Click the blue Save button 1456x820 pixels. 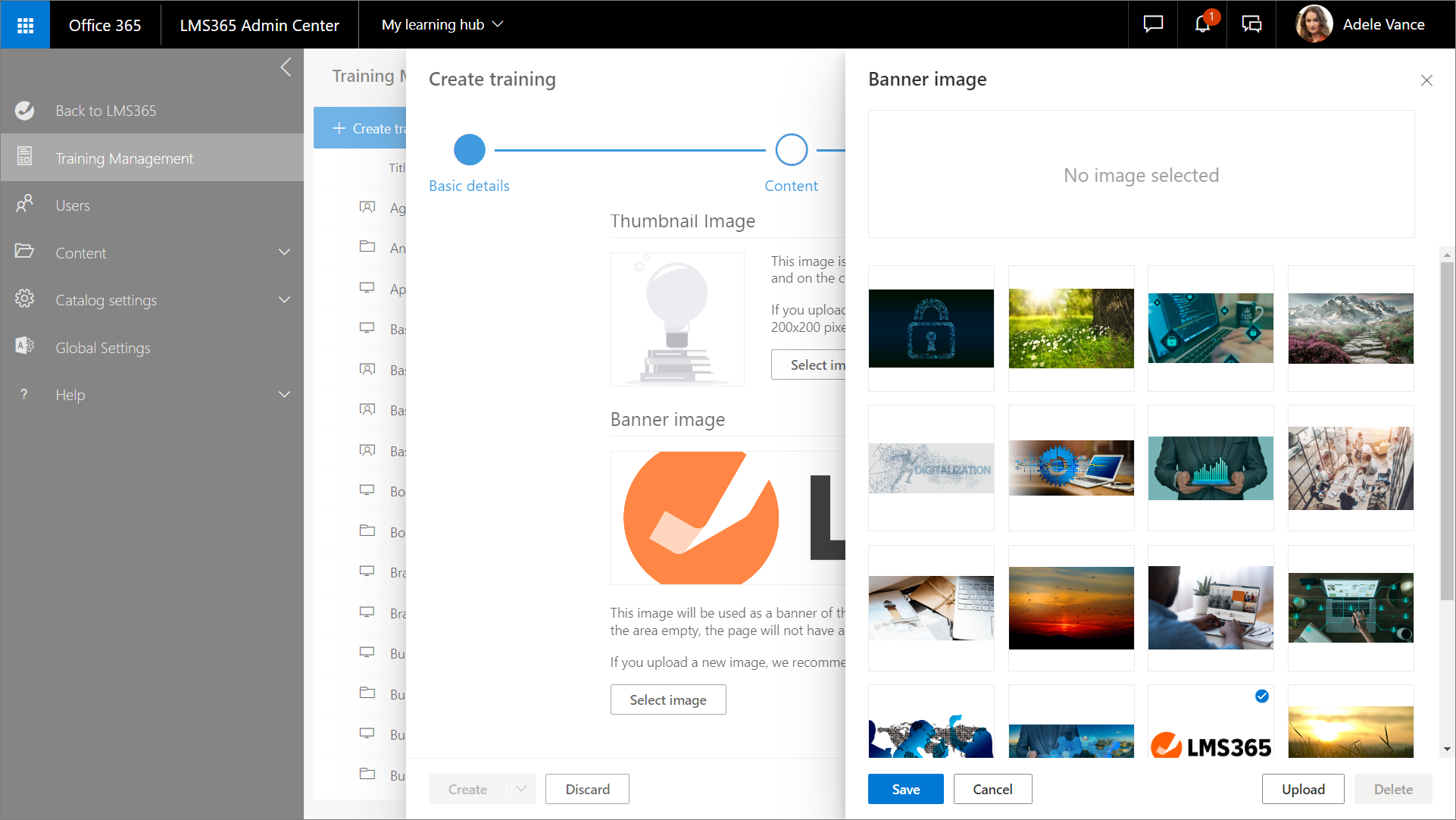point(905,789)
